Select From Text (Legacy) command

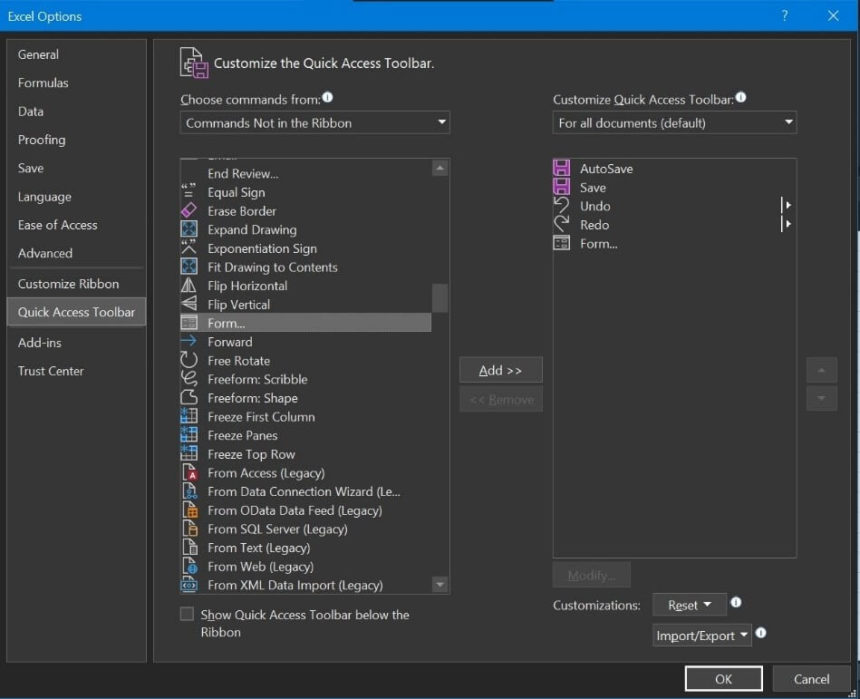305,547
